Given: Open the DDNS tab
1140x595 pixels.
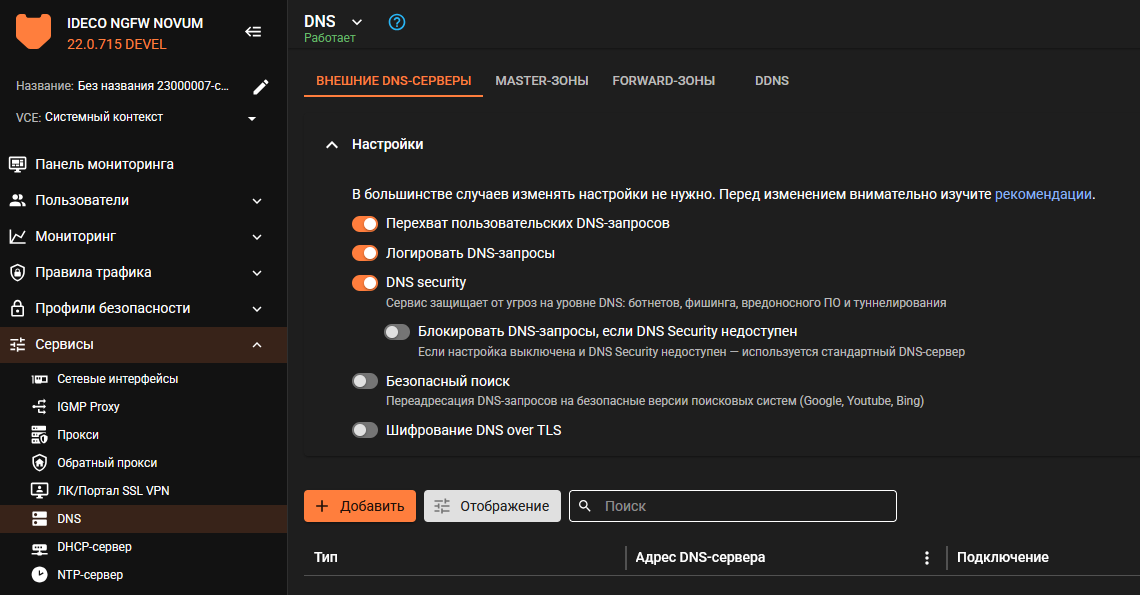Looking at the screenshot, I should tap(771, 80).
